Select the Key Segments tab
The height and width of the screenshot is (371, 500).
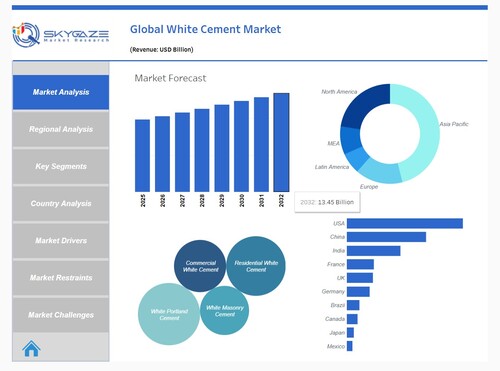[x=61, y=166]
